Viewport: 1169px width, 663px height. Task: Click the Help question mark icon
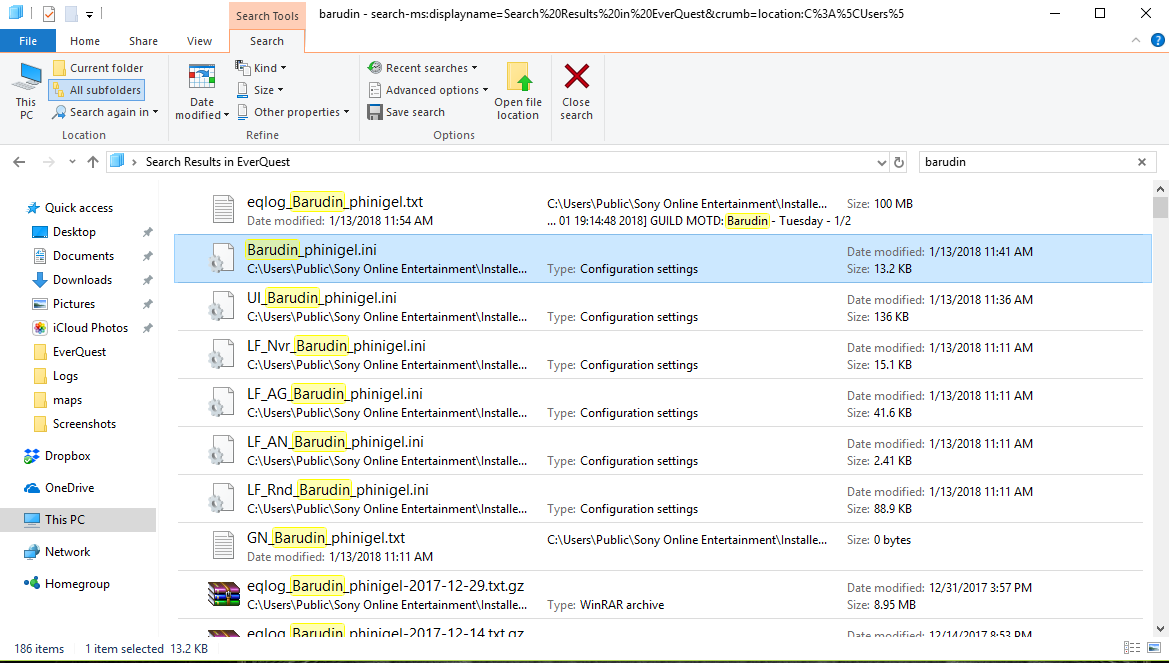(1156, 40)
